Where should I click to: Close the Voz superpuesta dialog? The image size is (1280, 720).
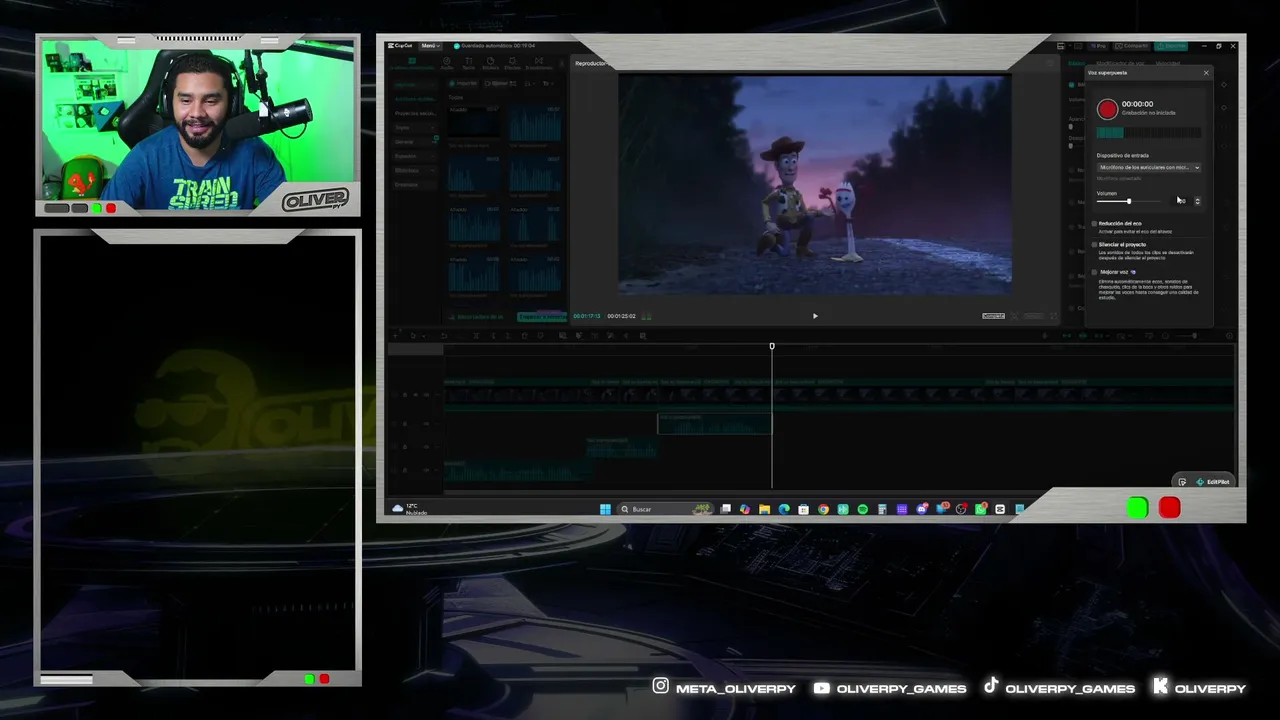[1206, 73]
